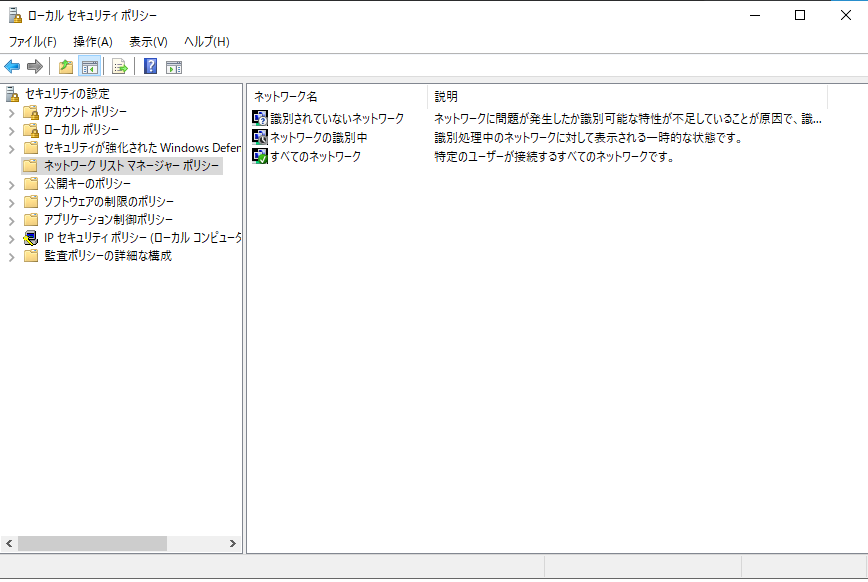Select the アプリケーション制御ポリシー tree label
Viewport: 868px width, 582px height.
coord(108,219)
